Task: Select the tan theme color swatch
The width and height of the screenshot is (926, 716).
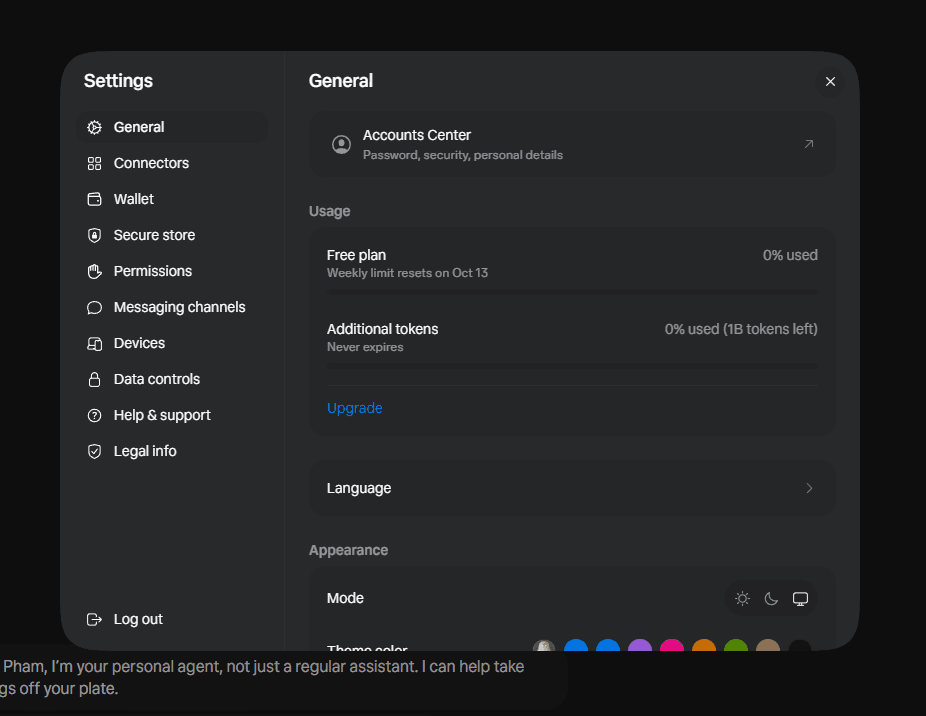Action: [768, 645]
